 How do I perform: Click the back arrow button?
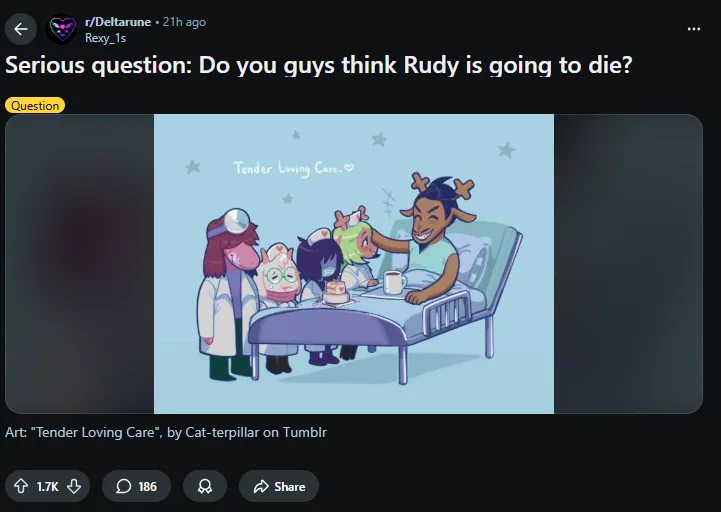tap(21, 29)
